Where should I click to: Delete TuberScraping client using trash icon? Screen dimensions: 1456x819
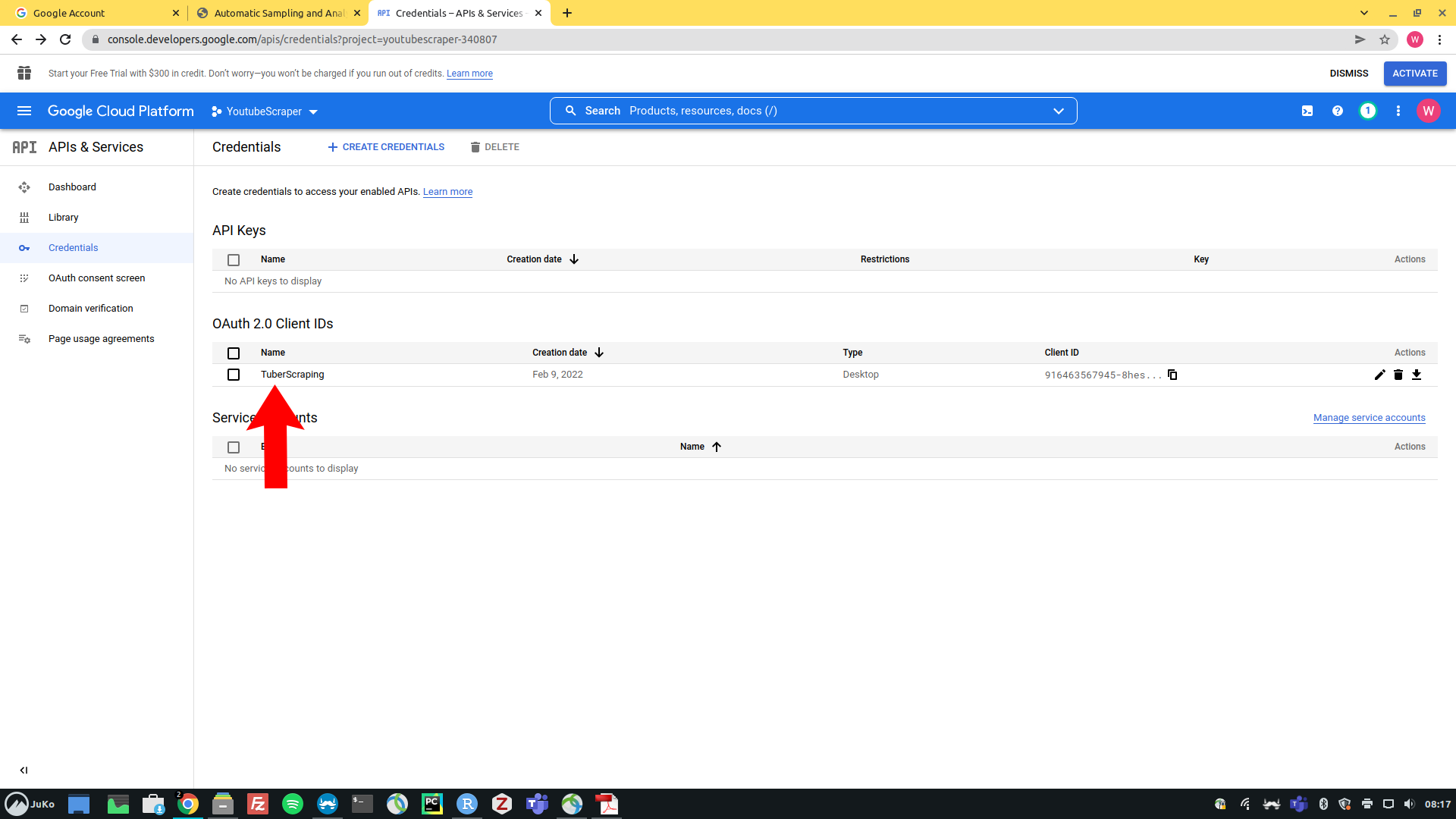tap(1398, 375)
